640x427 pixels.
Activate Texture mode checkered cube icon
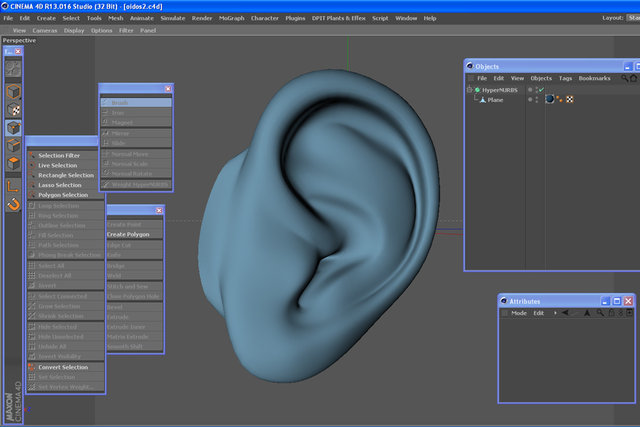coord(13,109)
